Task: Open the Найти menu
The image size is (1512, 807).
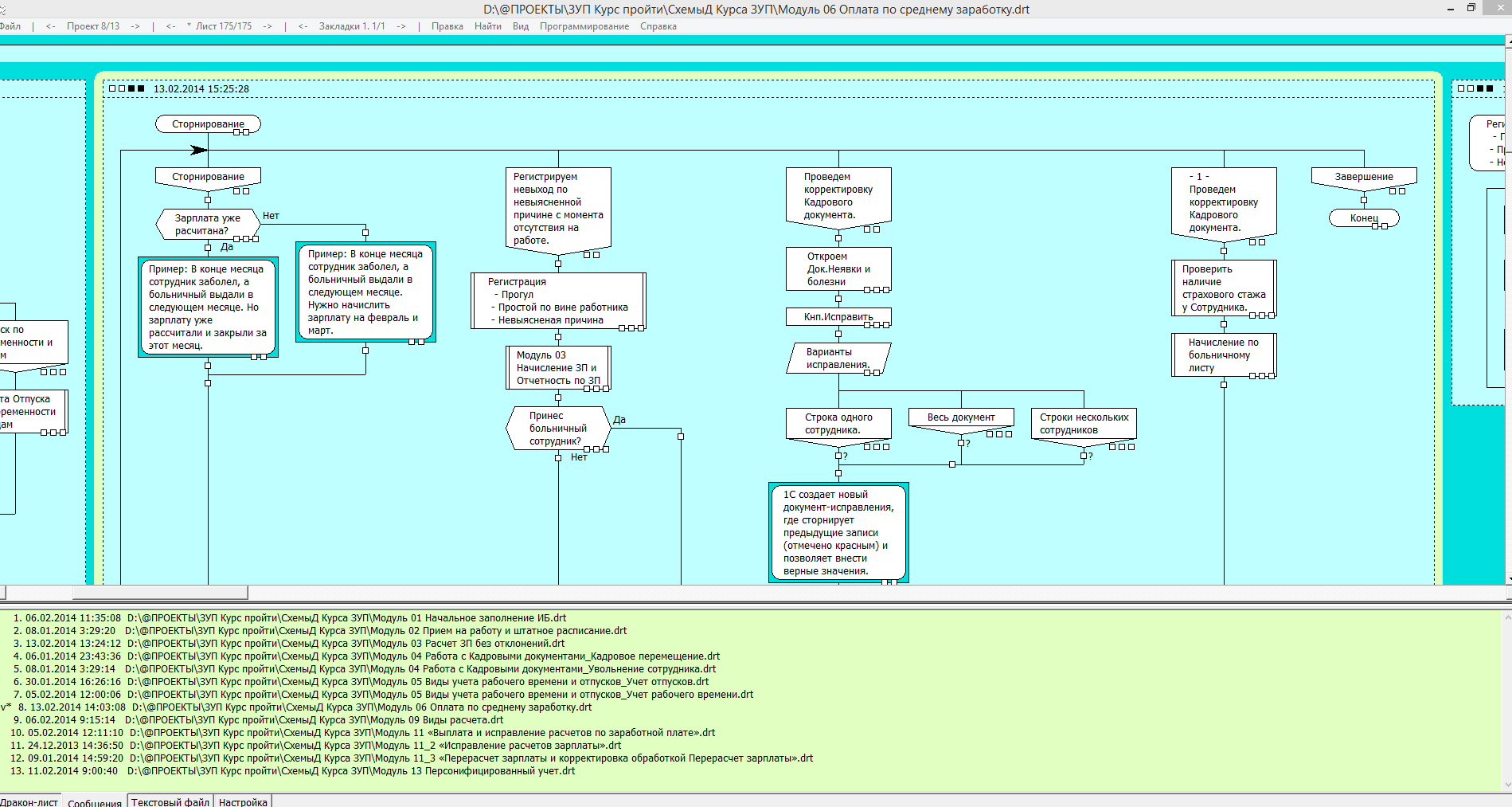Action: coord(488,26)
